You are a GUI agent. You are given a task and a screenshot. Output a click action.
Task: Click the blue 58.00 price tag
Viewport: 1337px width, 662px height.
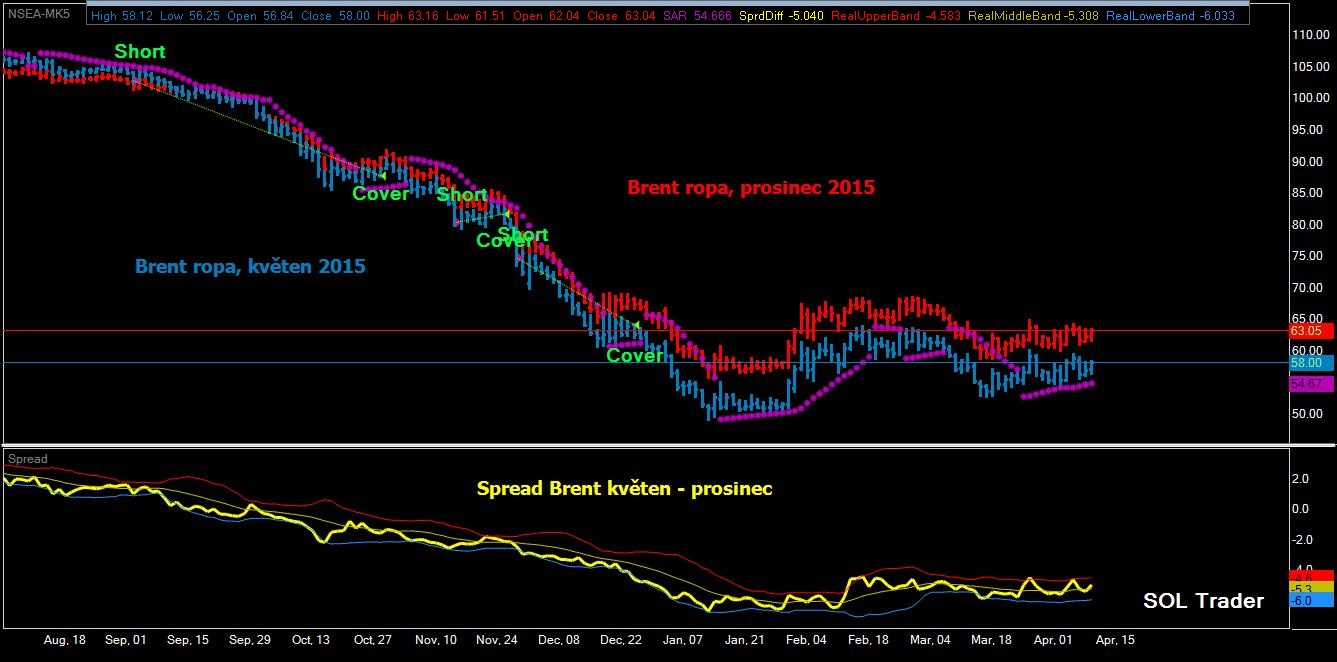point(1311,362)
